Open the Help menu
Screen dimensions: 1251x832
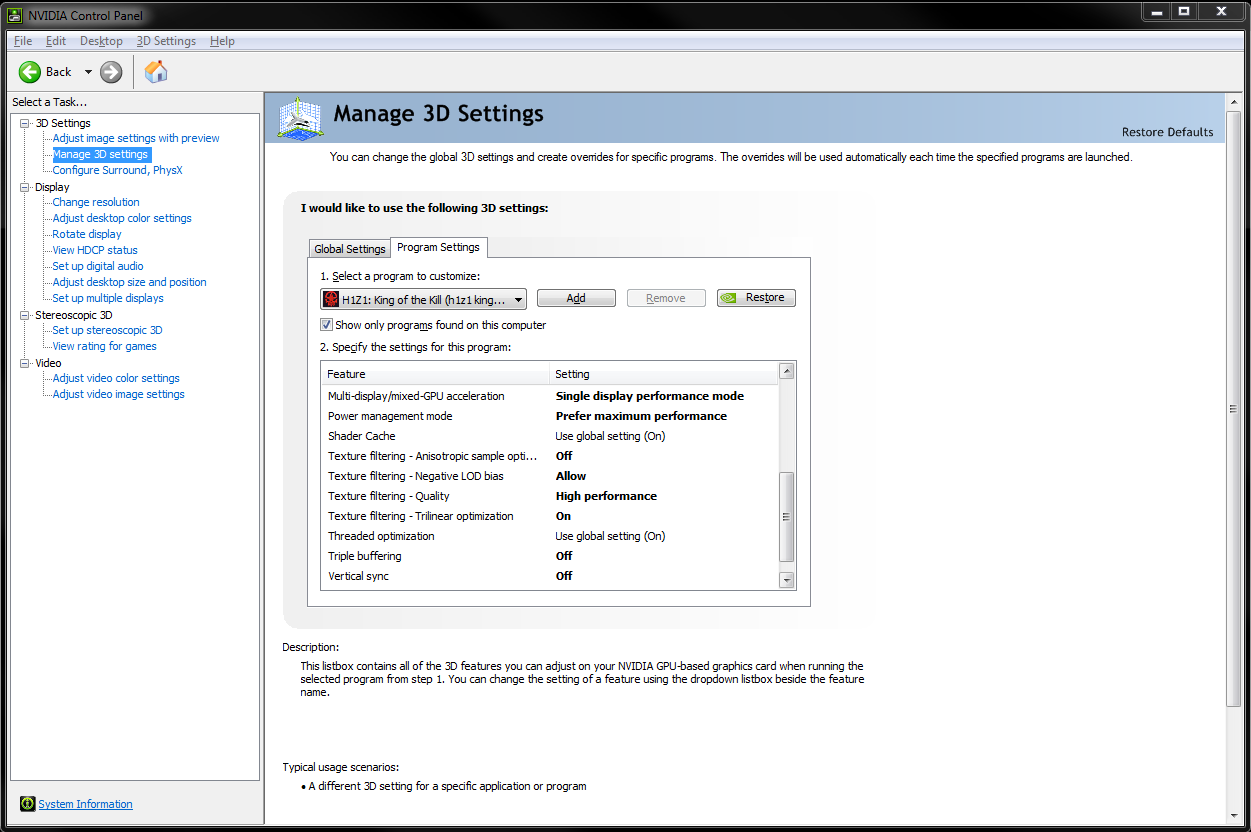pos(222,41)
